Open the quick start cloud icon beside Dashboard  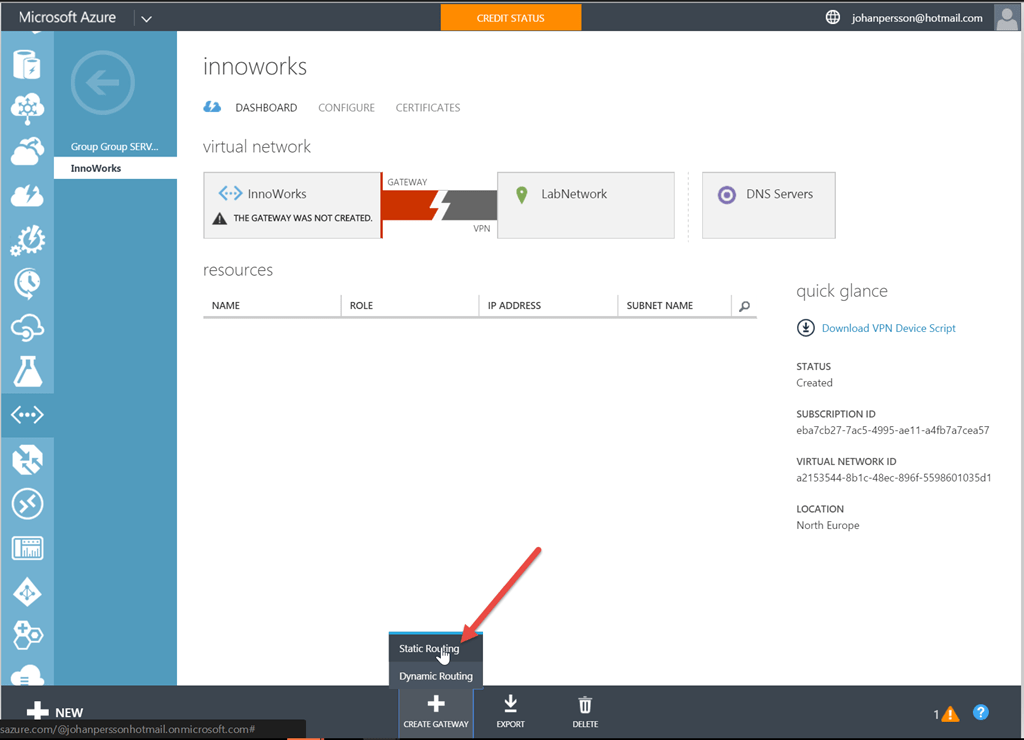(212, 107)
